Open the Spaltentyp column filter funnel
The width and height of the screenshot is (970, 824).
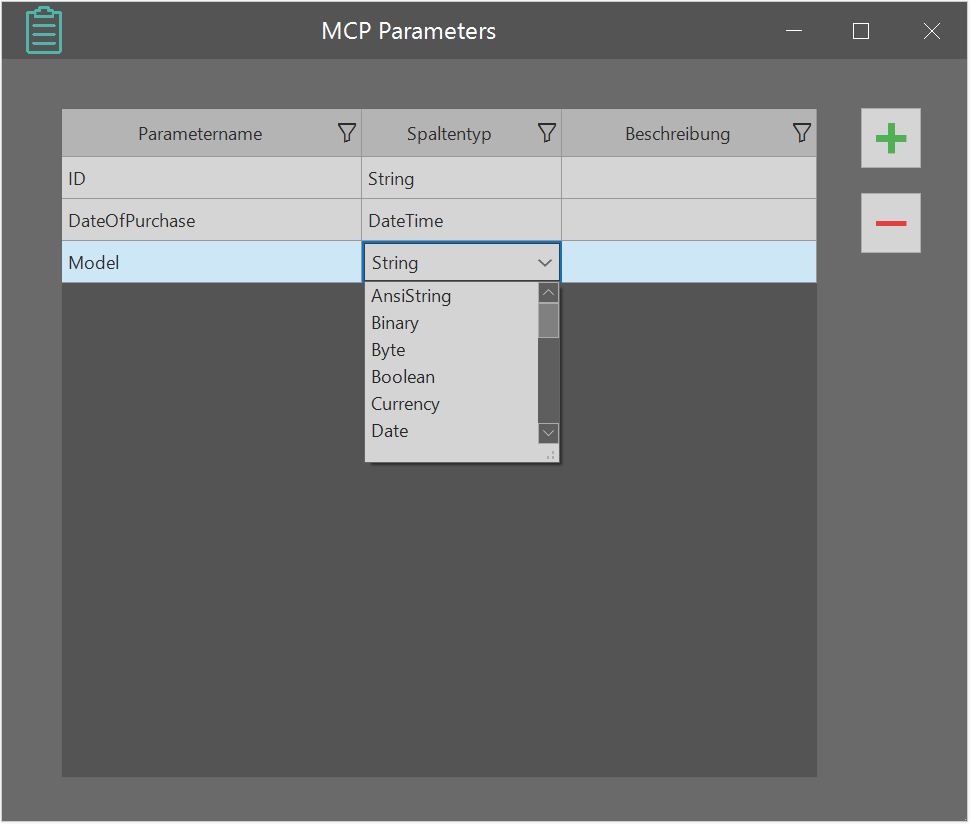tap(546, 133)
